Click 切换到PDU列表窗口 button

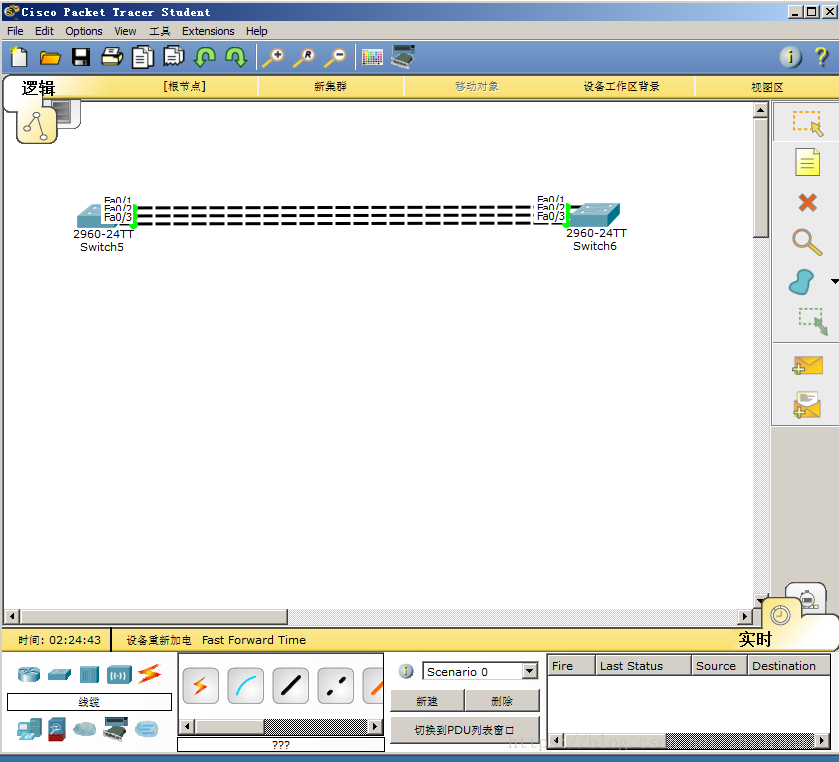(464, 730)
